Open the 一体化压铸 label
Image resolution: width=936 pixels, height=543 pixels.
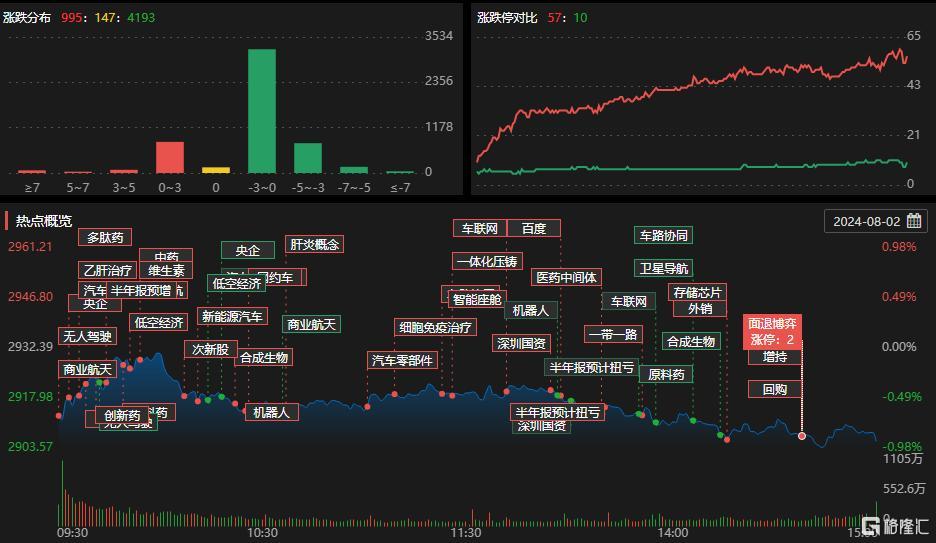pyautogui.click(x=487, y=261)
